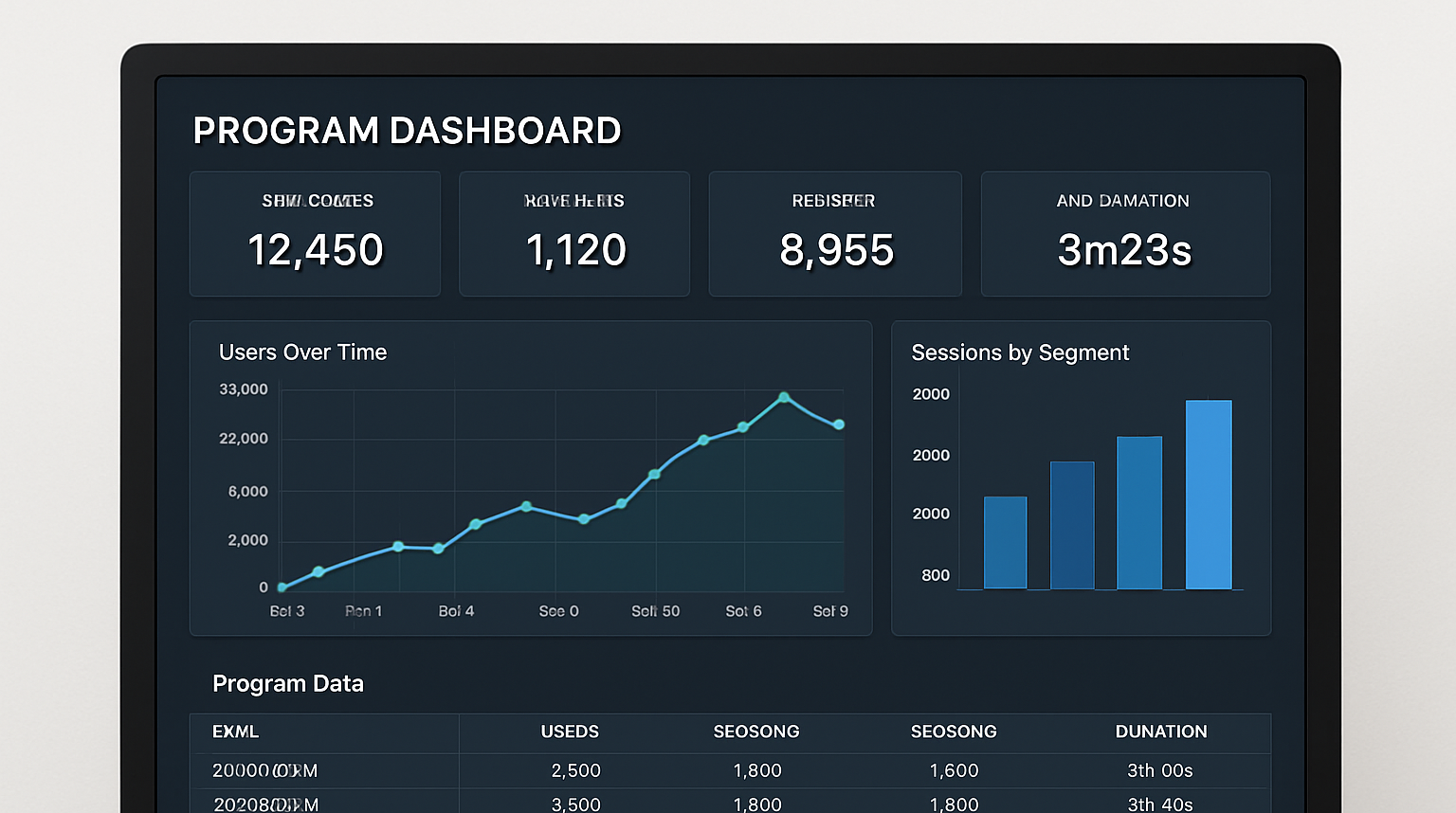Open the 1,120 metric card
This screenshot has width=1456, height=813.
574,234
